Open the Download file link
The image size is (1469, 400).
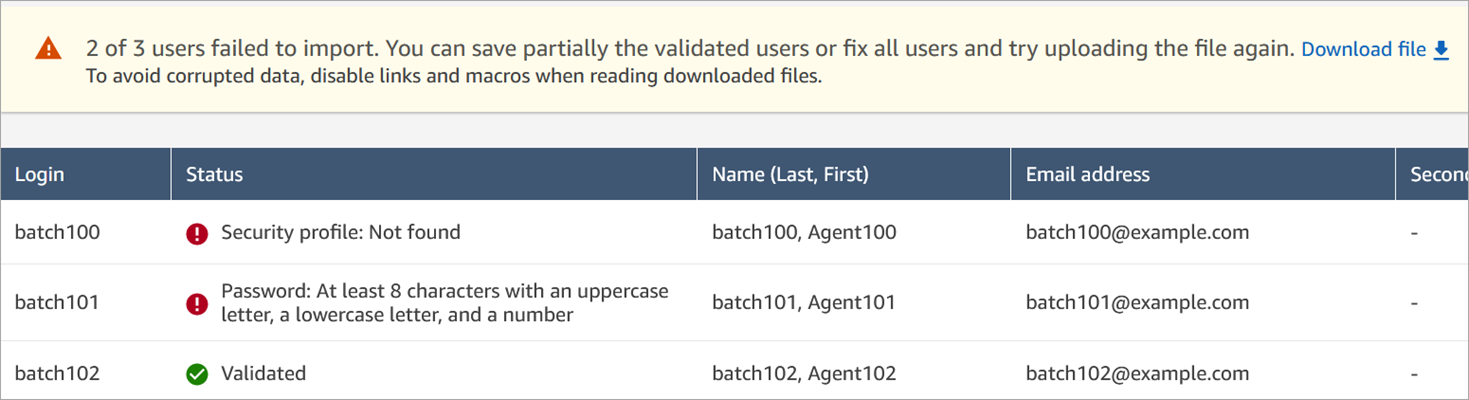[1363, 50]
